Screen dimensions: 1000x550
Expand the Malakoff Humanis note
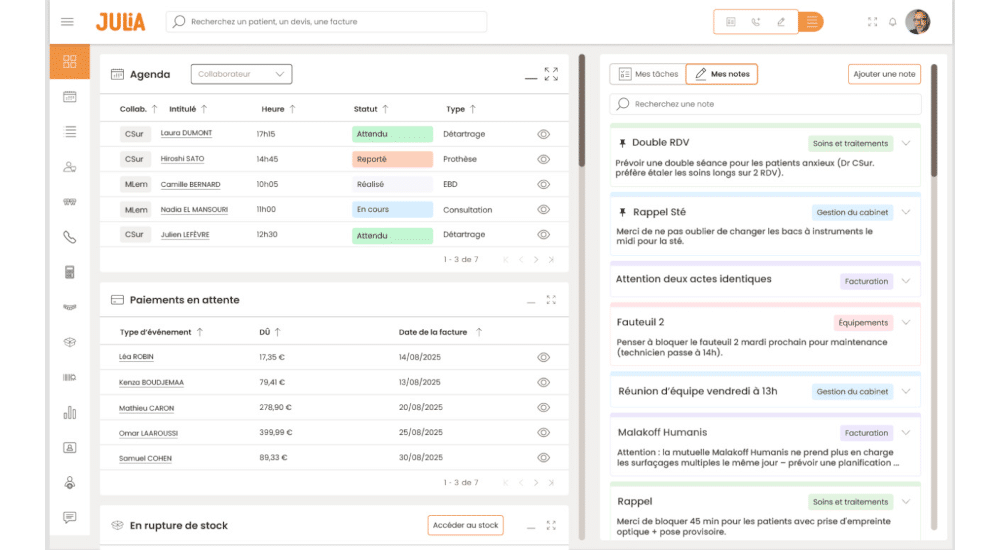[x=906, y=433]
